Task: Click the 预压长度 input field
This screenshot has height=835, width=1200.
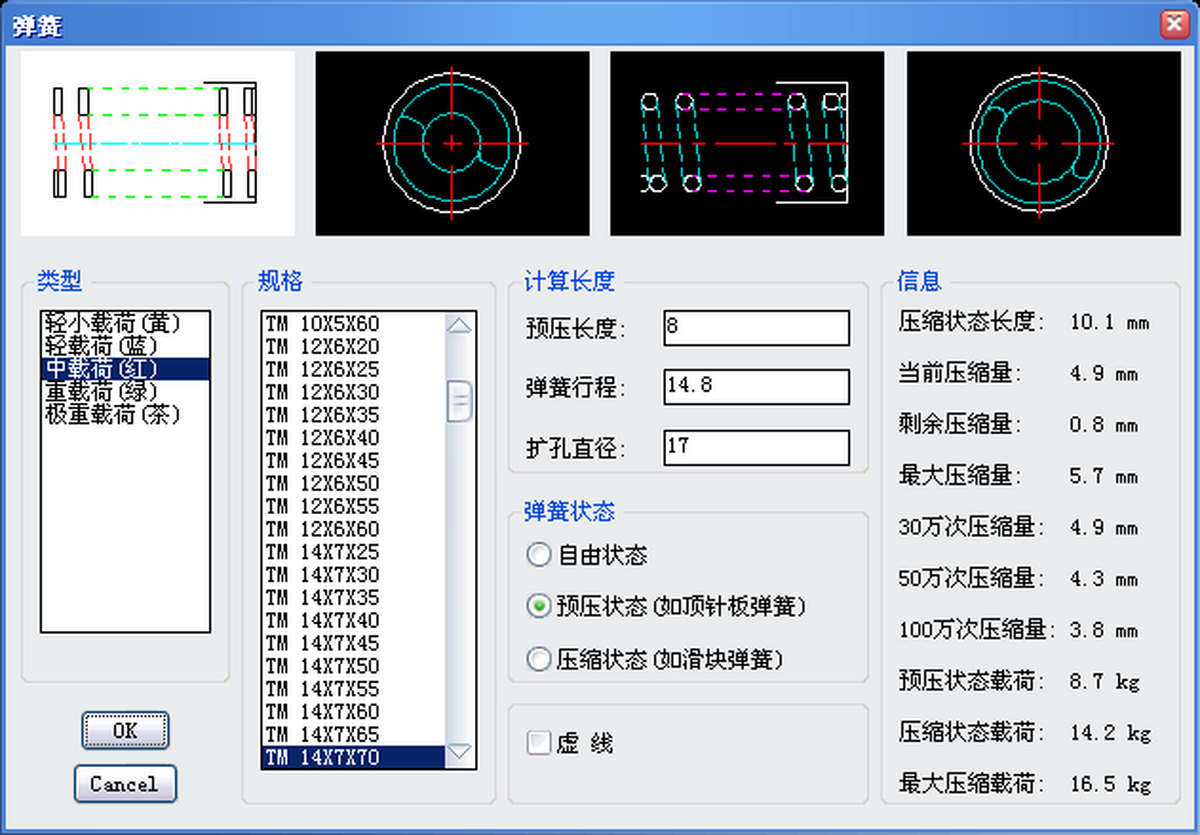Action: [x=756, y=328]
